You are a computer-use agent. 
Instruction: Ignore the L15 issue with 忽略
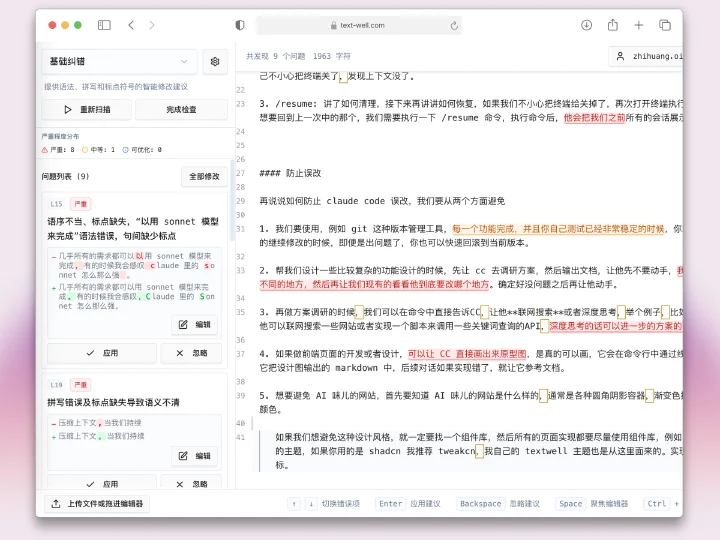tap(191, 353)
